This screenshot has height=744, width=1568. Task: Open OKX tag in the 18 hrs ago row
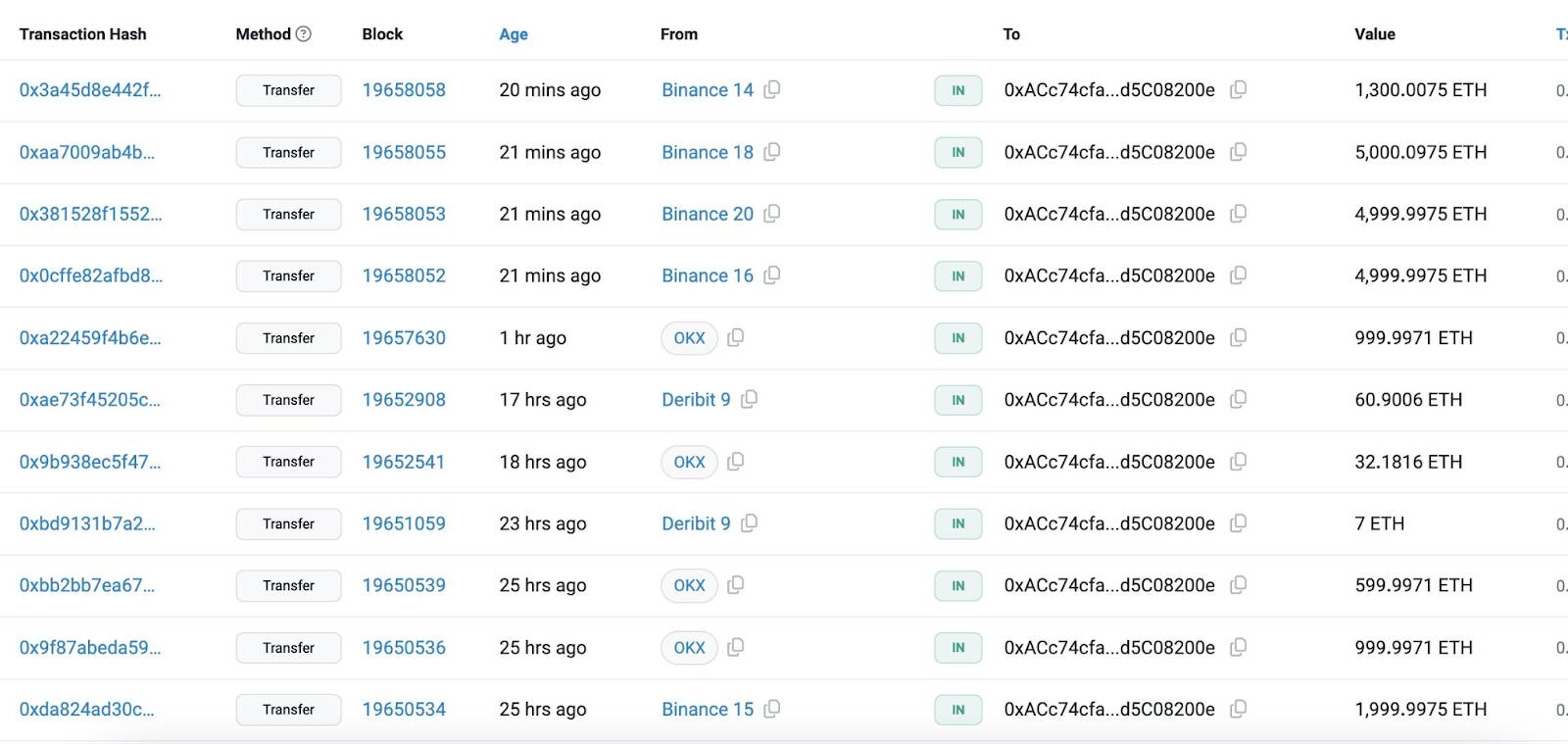[690, 462]
